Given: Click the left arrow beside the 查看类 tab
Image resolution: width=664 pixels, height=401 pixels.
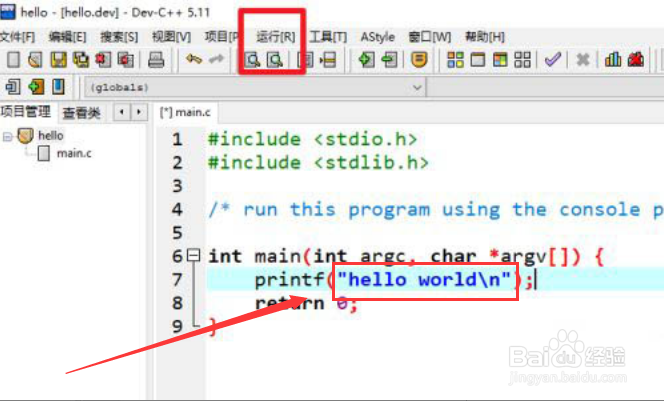Looking at the screenshot, I should (x=122, y=112).
